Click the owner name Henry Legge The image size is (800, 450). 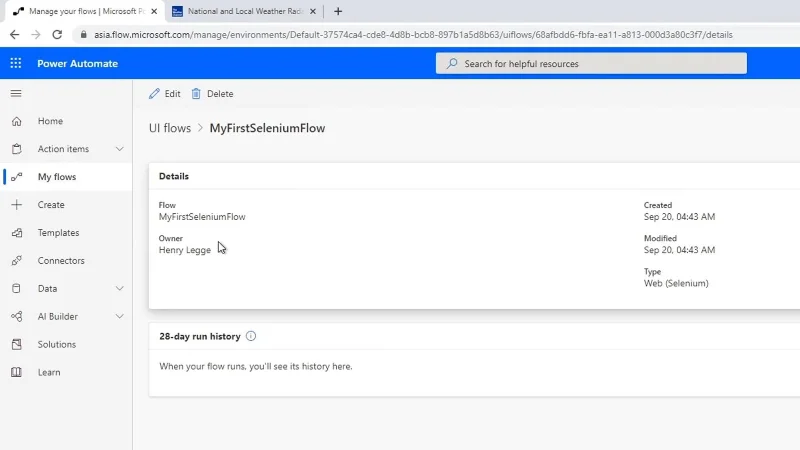click(185, 250)
